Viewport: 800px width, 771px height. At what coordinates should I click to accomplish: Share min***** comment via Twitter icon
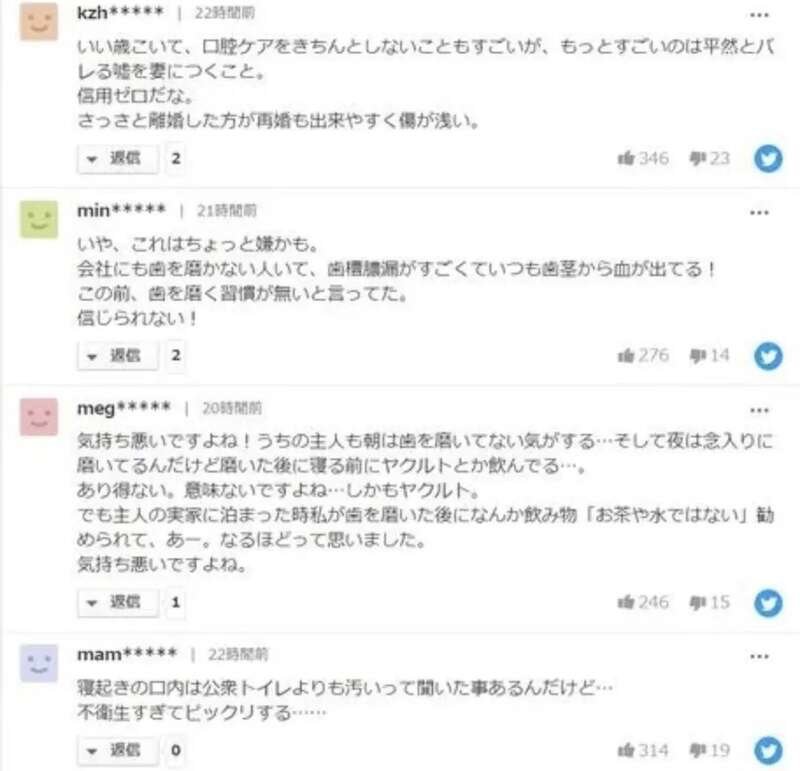(x=768, y=356)
